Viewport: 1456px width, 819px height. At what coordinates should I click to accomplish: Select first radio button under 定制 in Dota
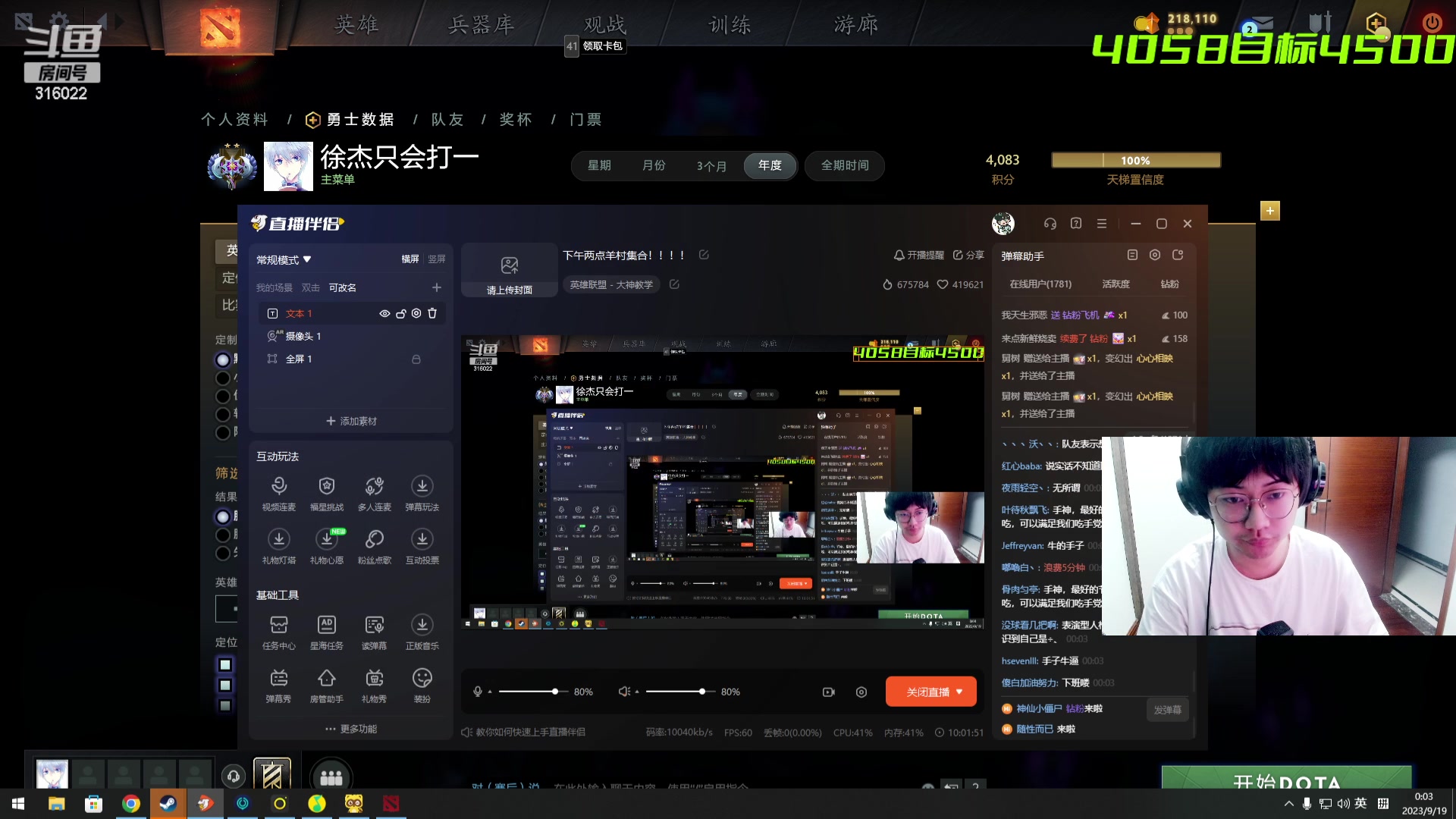tap(223, 359)
